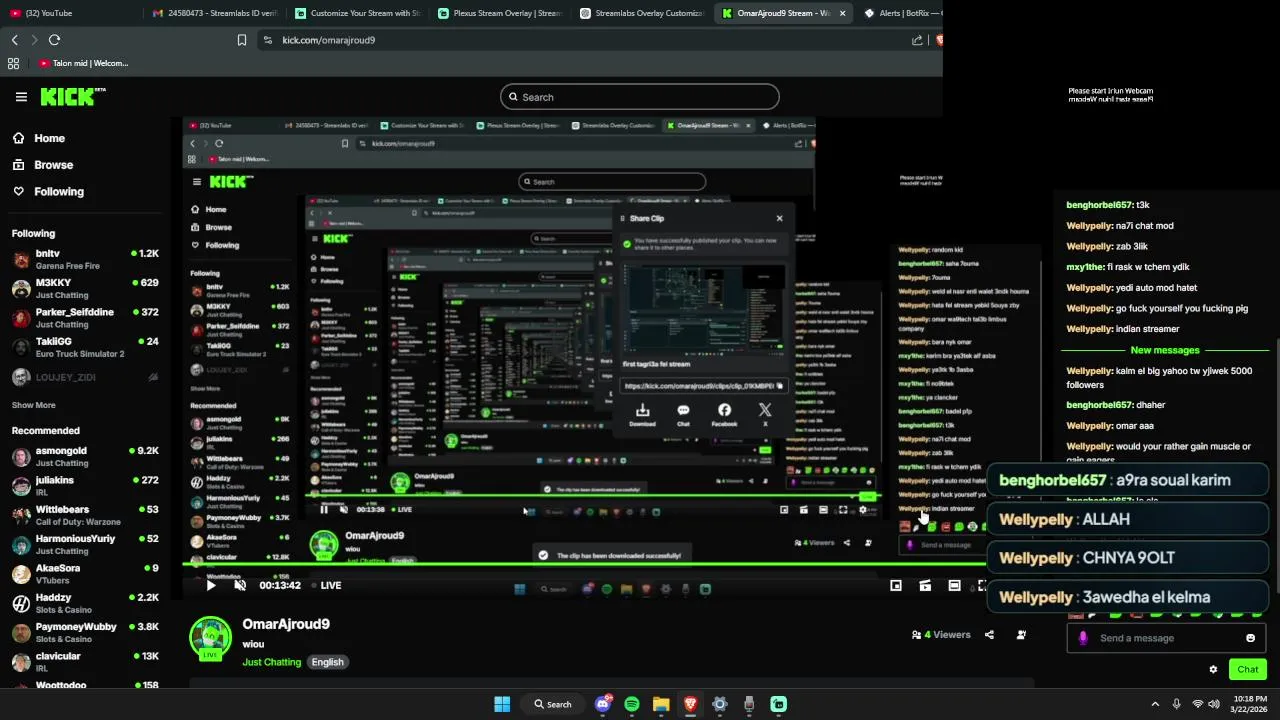Jump to LIVE in the player
The image size is (1280, 720).
pos(326,585)
